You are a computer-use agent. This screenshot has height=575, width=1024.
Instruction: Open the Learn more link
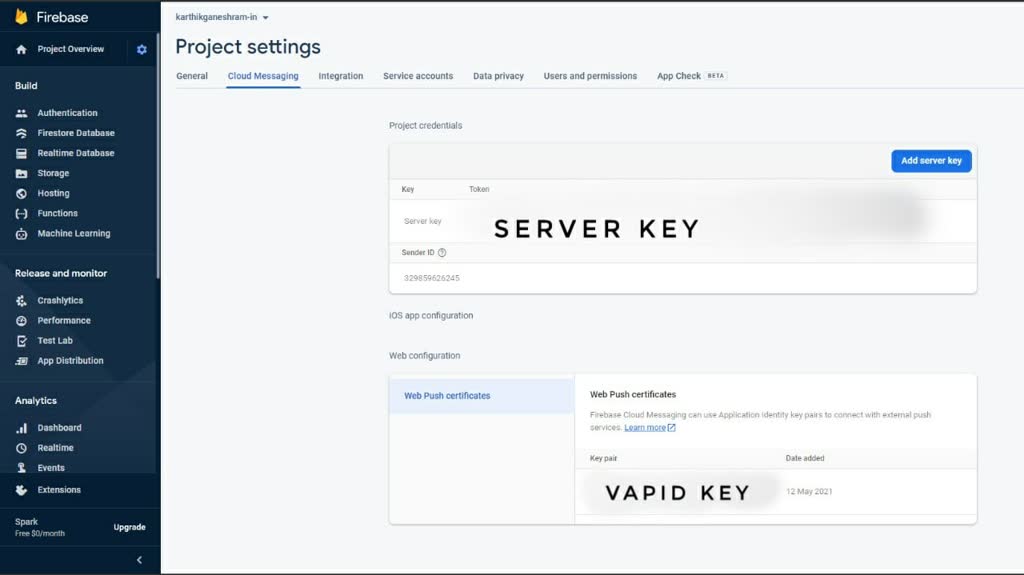645,428
